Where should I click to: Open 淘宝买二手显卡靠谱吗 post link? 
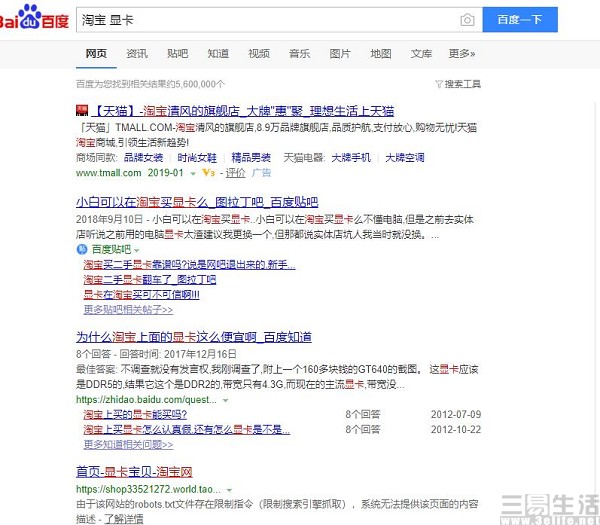pos(189,265)
